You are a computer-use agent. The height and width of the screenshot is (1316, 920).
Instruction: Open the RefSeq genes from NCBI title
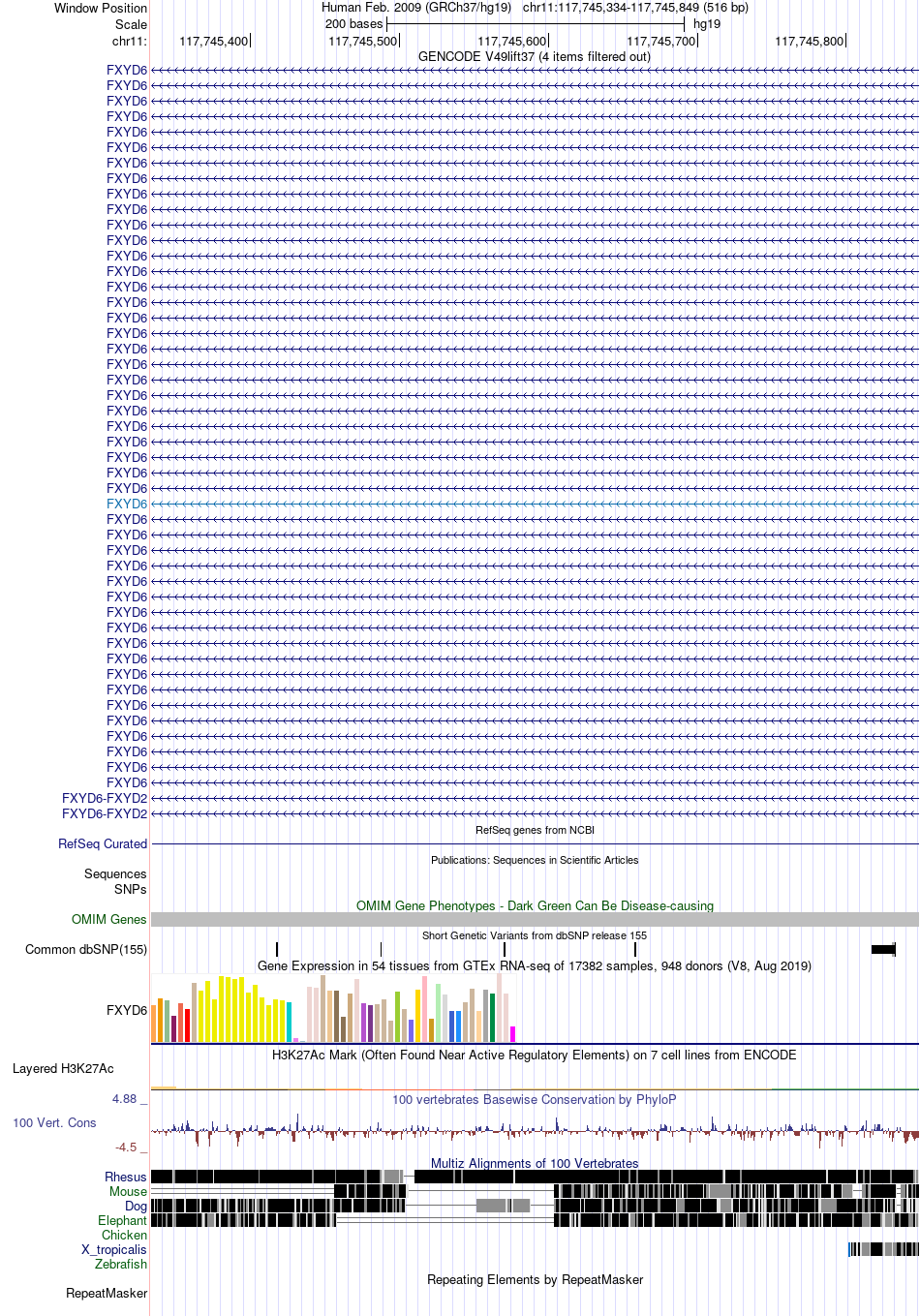pos(535,830)
